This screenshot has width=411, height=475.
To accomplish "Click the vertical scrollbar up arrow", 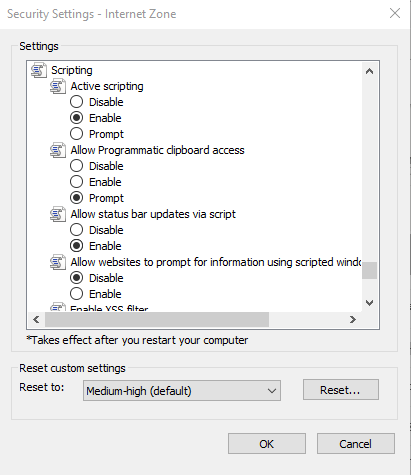I will 369,71.
